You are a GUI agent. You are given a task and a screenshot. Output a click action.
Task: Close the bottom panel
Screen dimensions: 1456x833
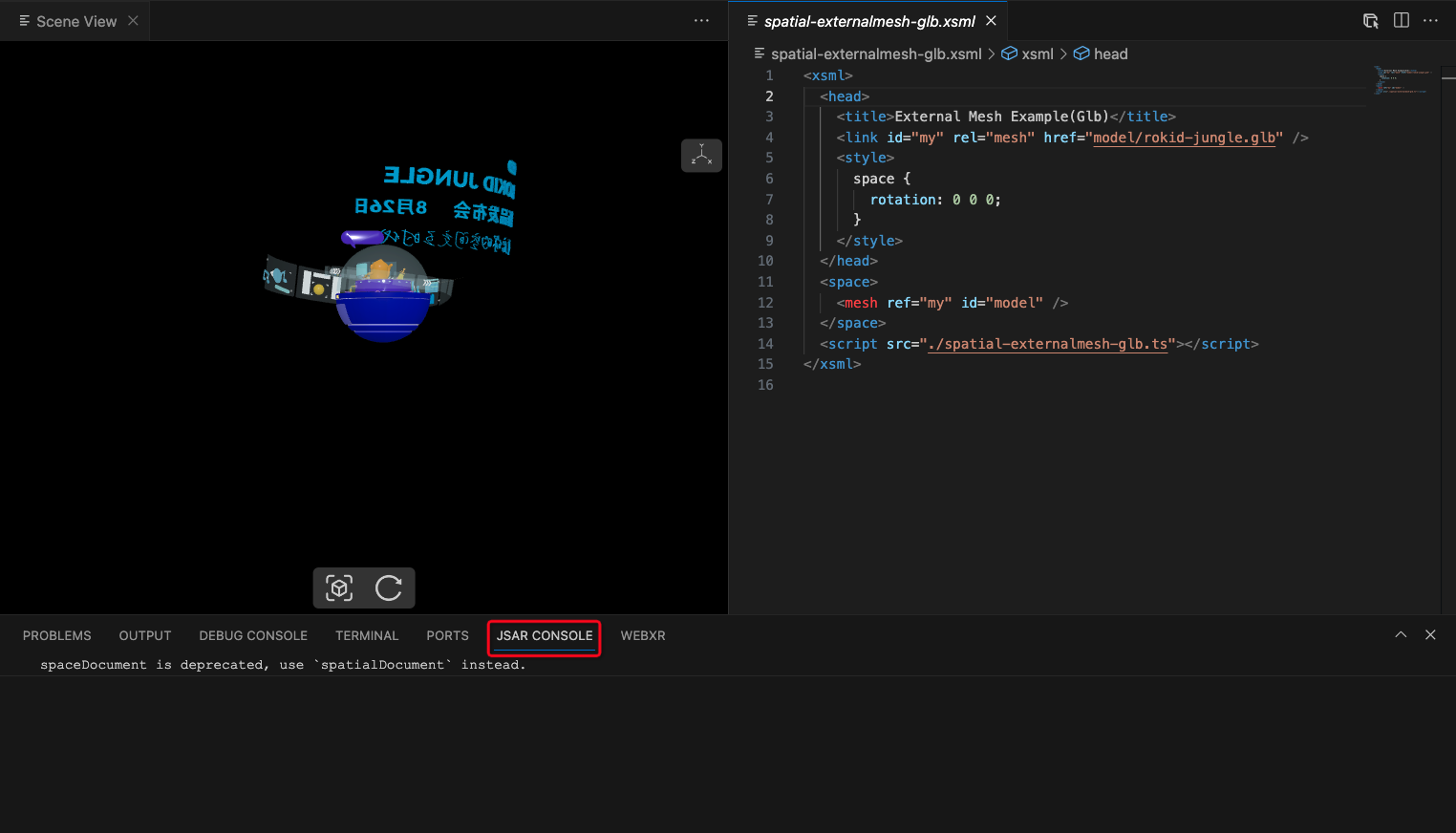click(1430, 635)
